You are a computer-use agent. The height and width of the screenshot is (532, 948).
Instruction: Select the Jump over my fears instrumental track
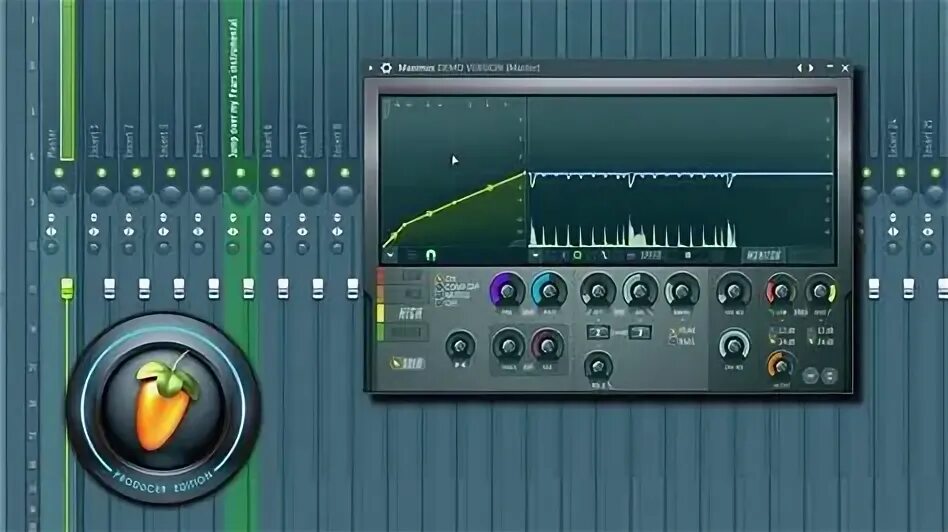pyautogui.click(x=234, y=88)
